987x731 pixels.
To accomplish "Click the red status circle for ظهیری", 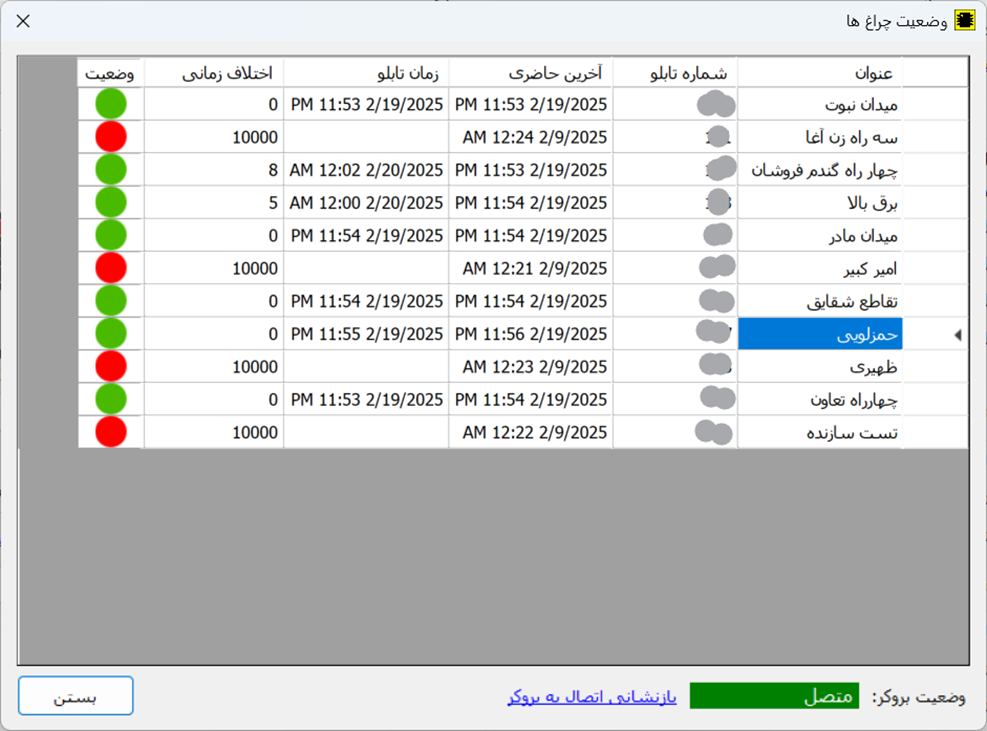I will (x=111, y=366).
